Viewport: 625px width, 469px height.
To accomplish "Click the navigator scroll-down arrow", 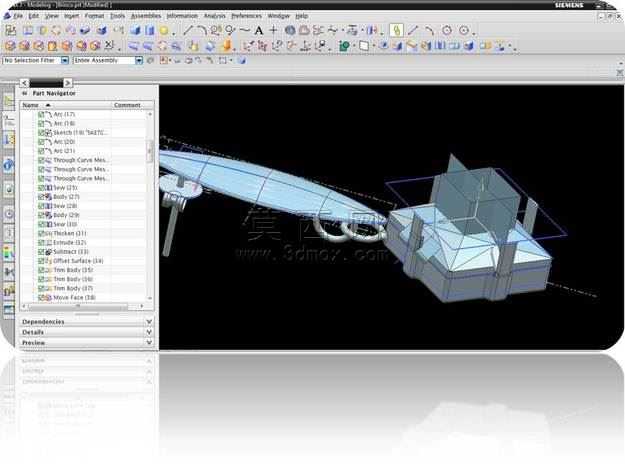I will 150,298.
